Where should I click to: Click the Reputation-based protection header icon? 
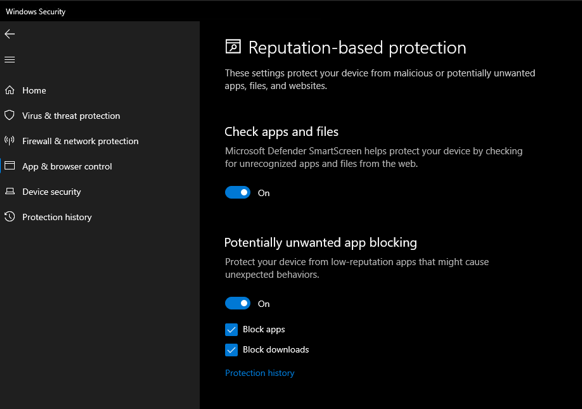click(x=233, y=47)
